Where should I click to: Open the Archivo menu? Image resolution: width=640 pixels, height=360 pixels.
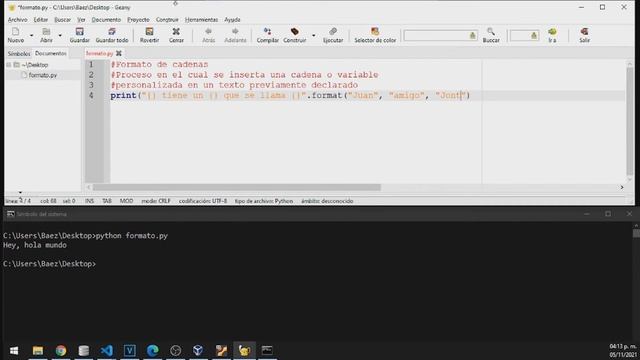coord(18,20)
